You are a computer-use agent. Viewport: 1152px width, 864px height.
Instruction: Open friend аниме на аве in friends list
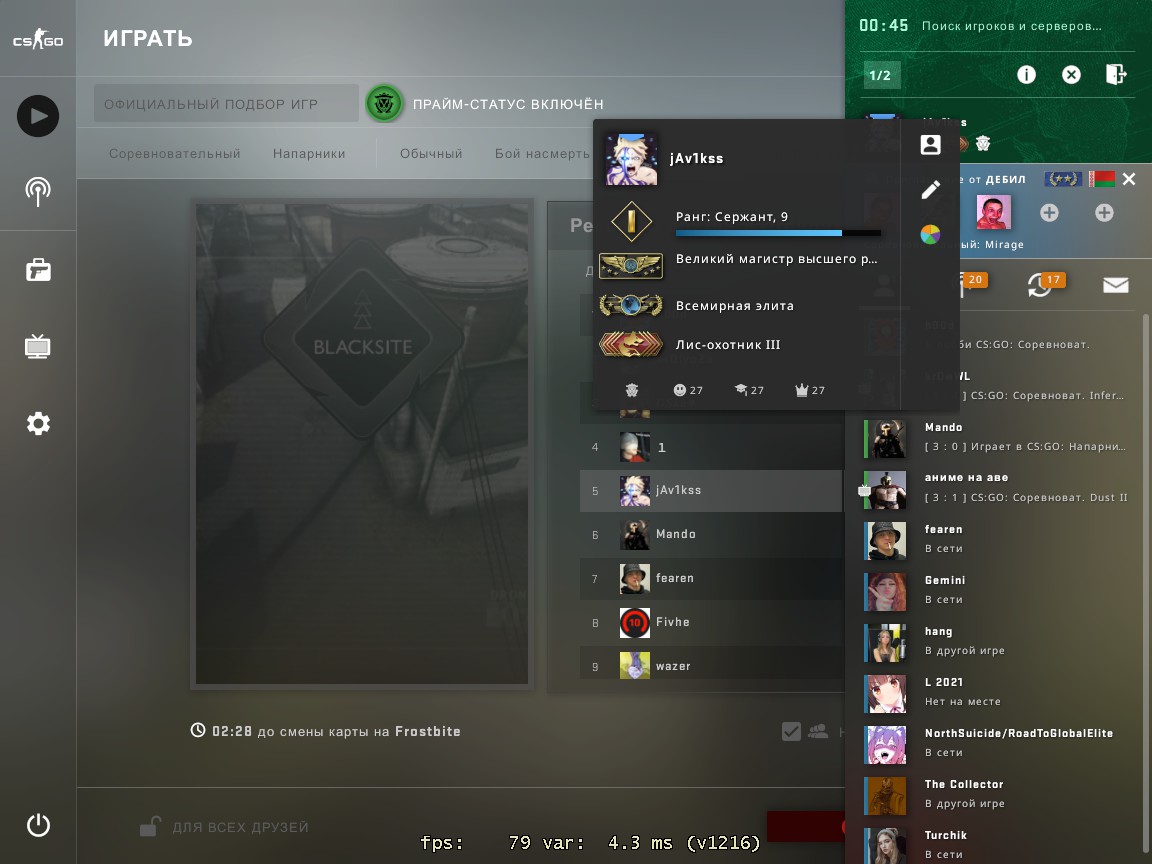click(998, 488)
